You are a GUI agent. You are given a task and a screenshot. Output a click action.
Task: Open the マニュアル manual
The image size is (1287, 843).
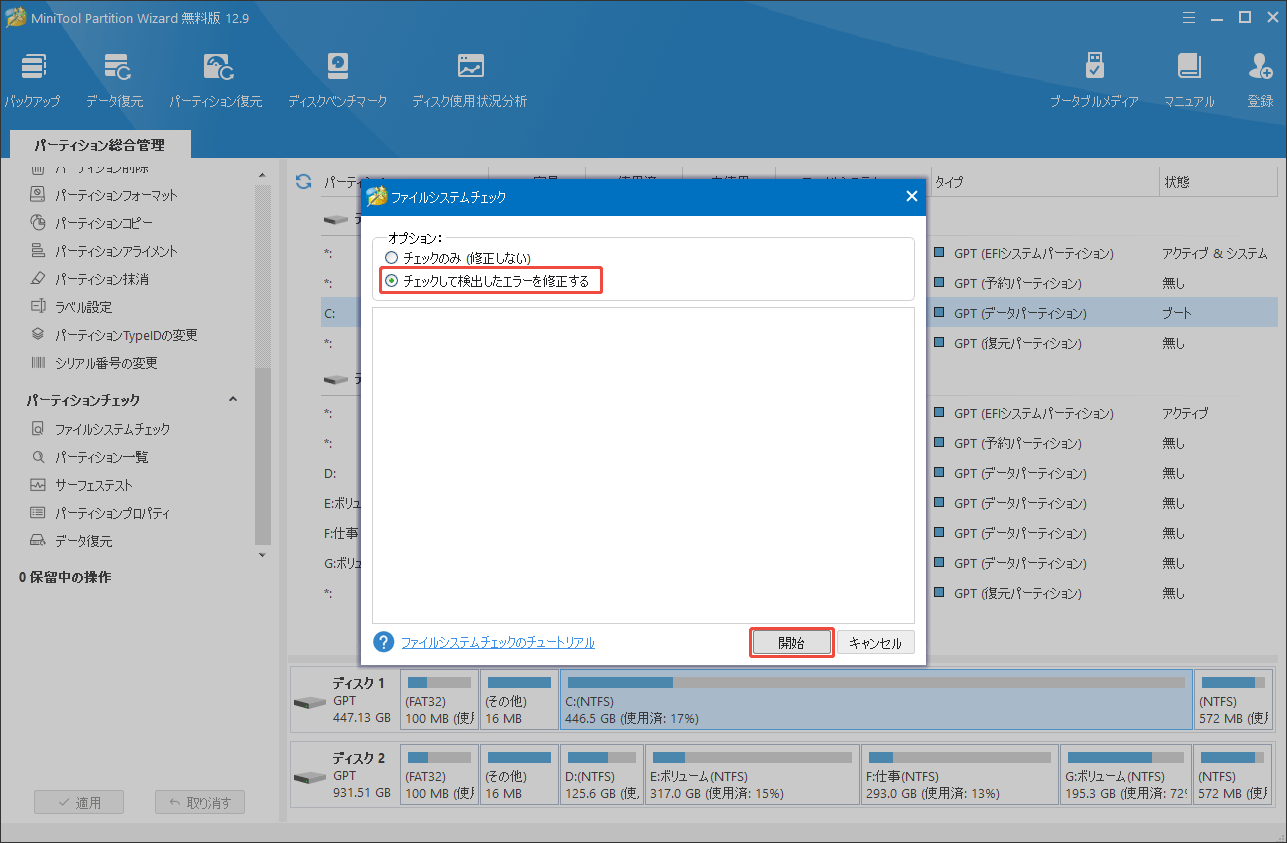[x=1188, y=78]
